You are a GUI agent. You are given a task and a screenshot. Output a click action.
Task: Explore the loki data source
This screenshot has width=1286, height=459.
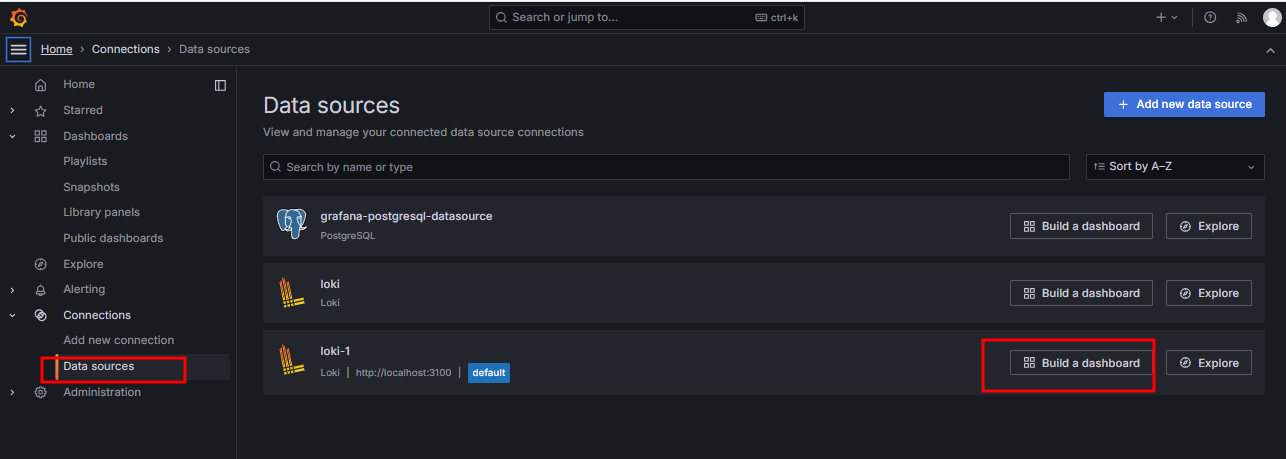pos(1209,293)
